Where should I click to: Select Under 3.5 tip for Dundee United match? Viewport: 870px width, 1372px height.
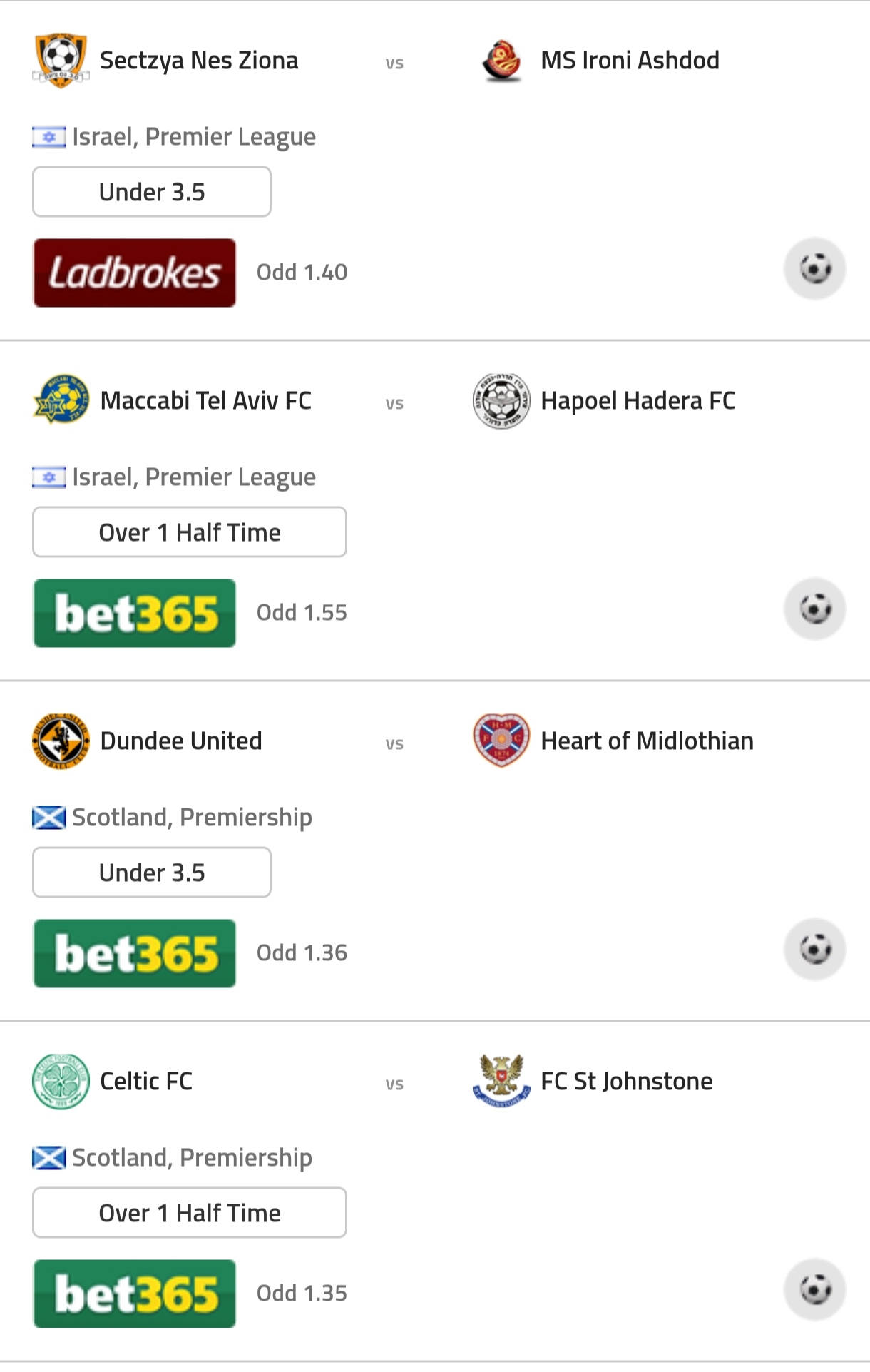click(152, 873)
